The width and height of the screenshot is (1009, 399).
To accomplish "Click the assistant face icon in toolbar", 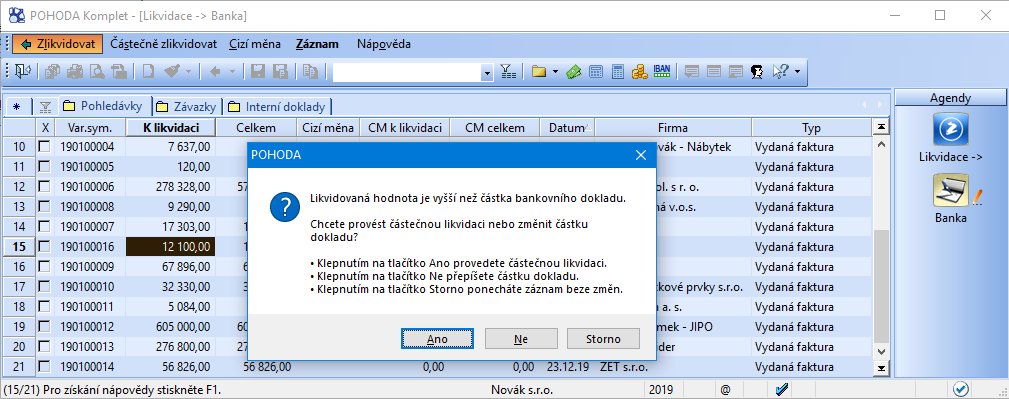I will tap(757, 72).
